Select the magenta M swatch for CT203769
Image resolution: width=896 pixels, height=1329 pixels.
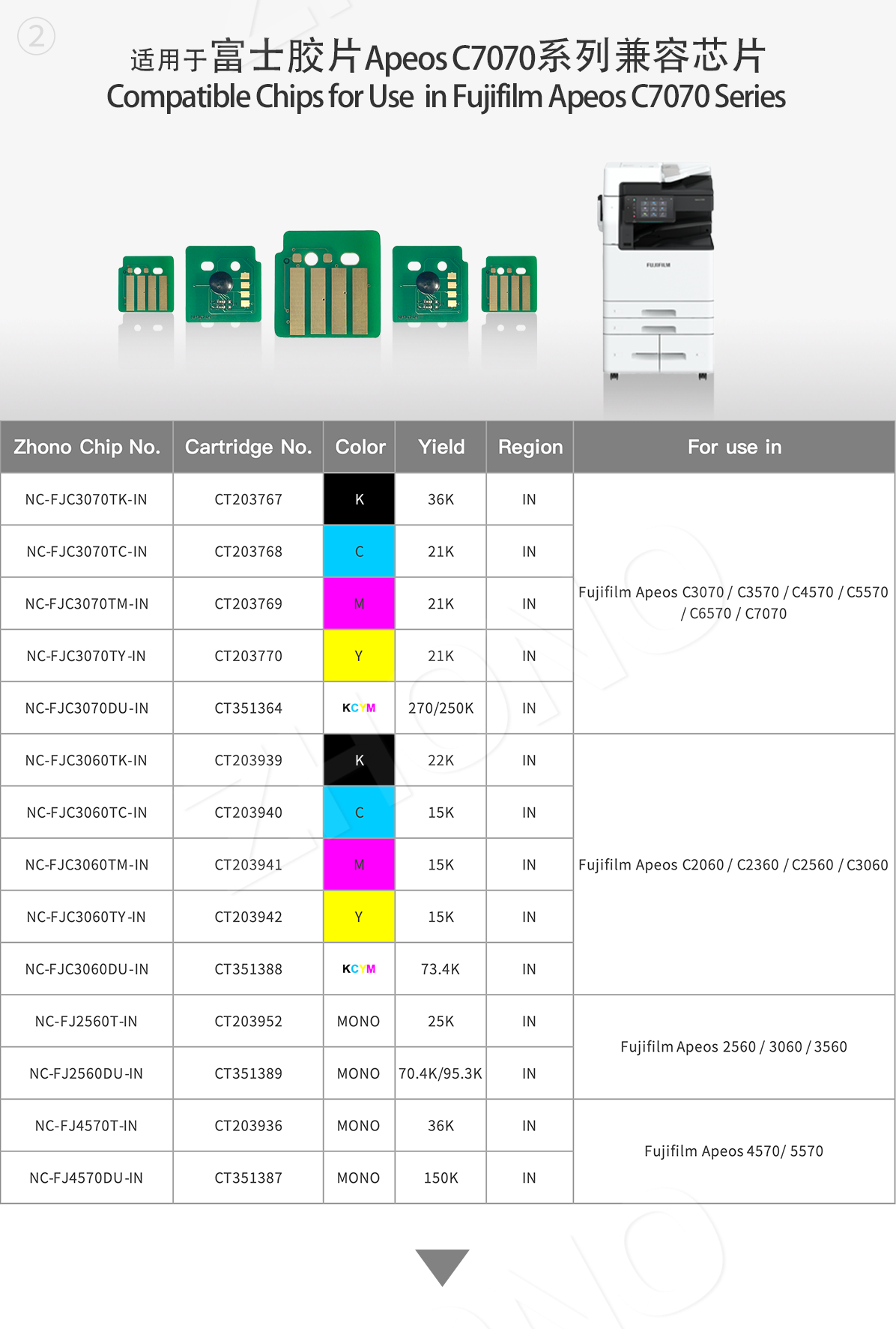click(359, 603)
